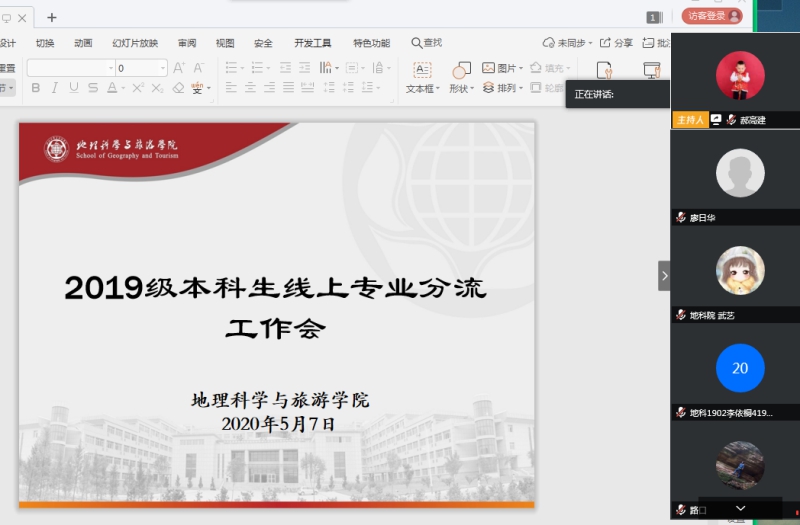Click the center align text icon

[x=251, y=88]
